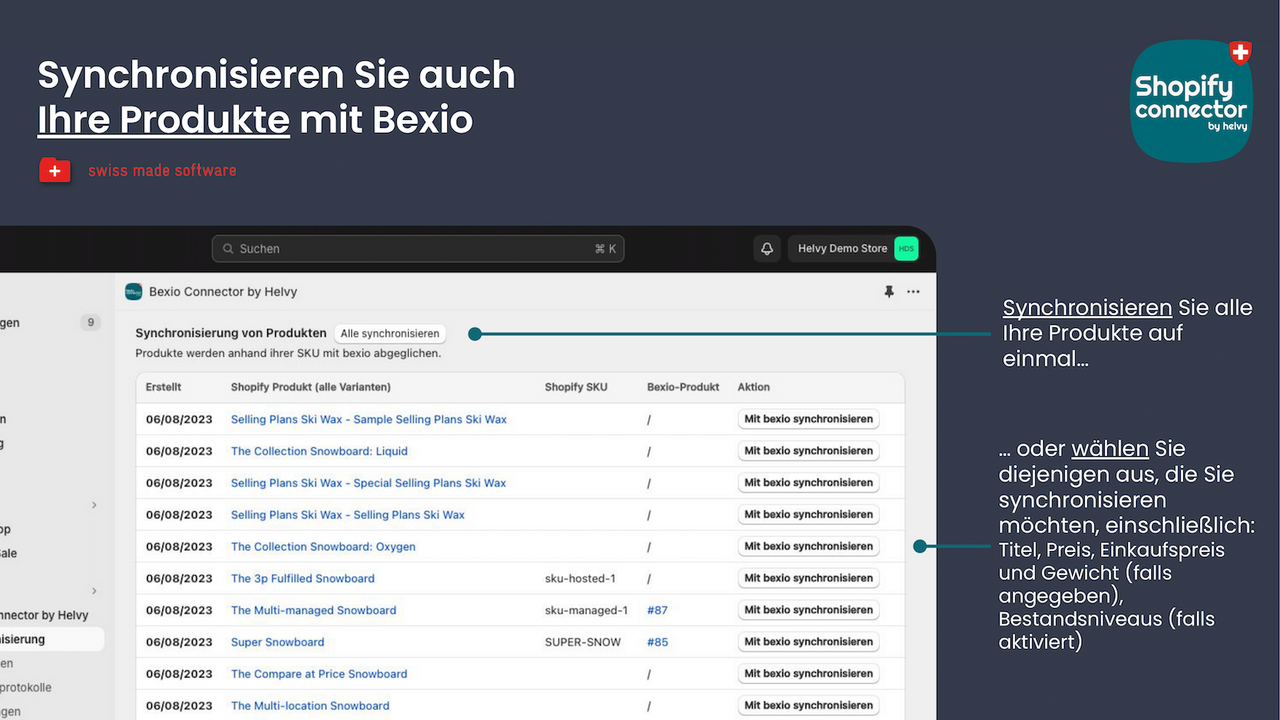
Task: Click the Aktion column header
Action: pyautogui.click(x=754, y=387)
